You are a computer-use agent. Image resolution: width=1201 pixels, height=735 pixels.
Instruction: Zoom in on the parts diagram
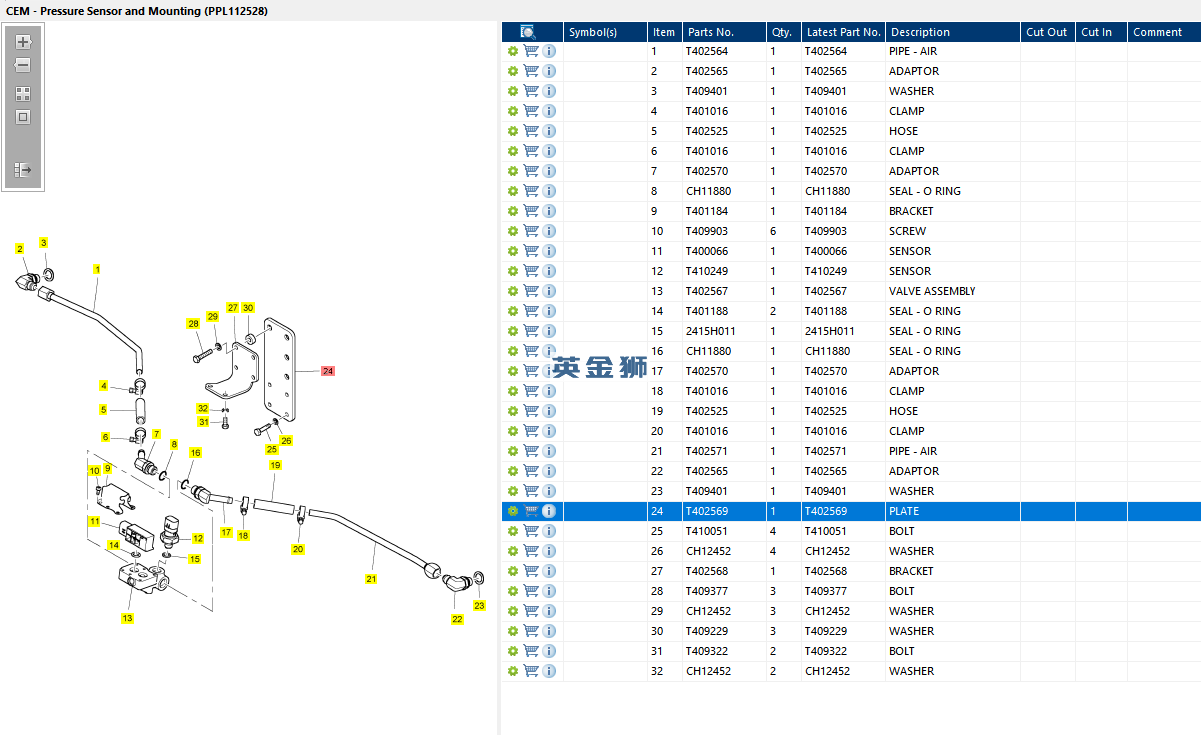(x=23, y=42)
